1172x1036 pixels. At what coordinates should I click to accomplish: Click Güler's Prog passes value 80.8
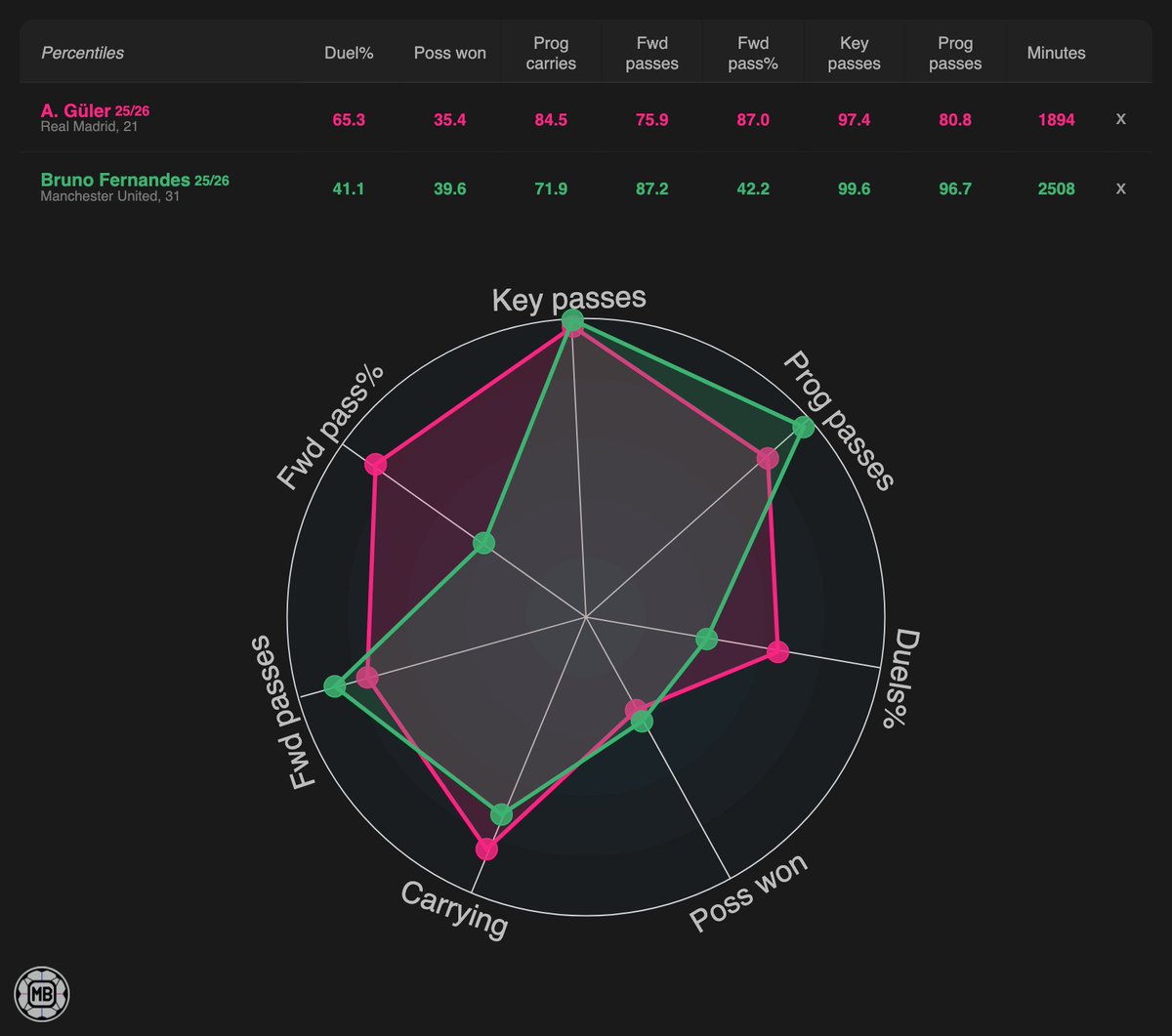click(x=955, y=119)
